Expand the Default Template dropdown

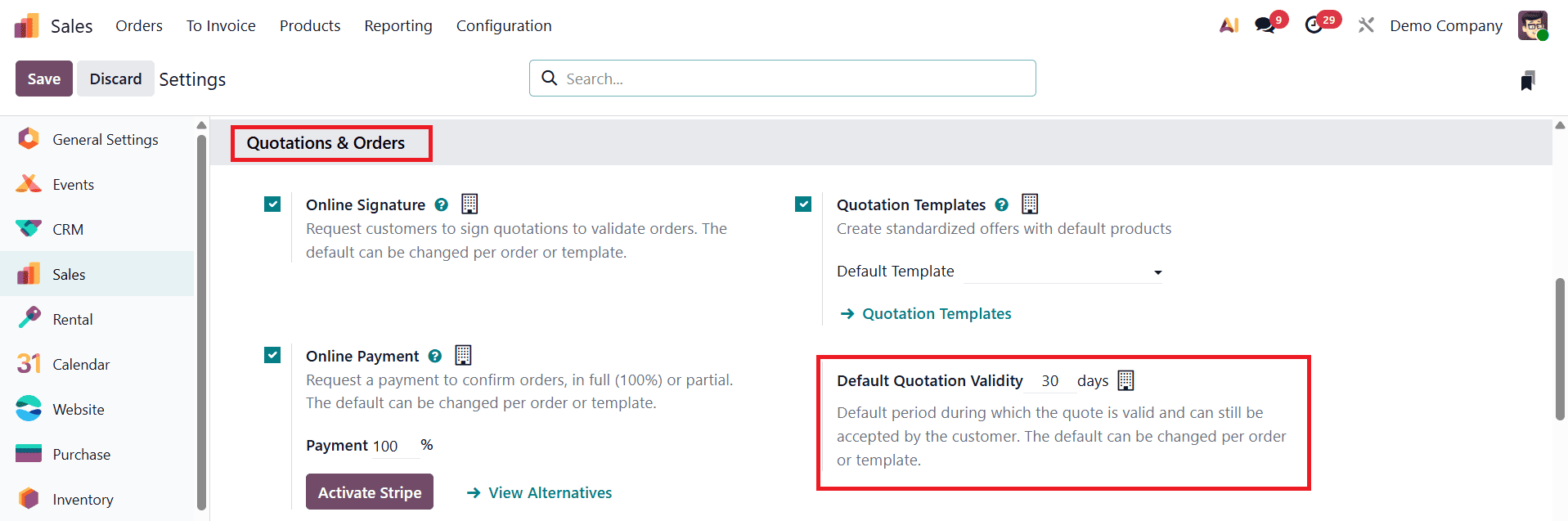click(x=1063, y=272)
